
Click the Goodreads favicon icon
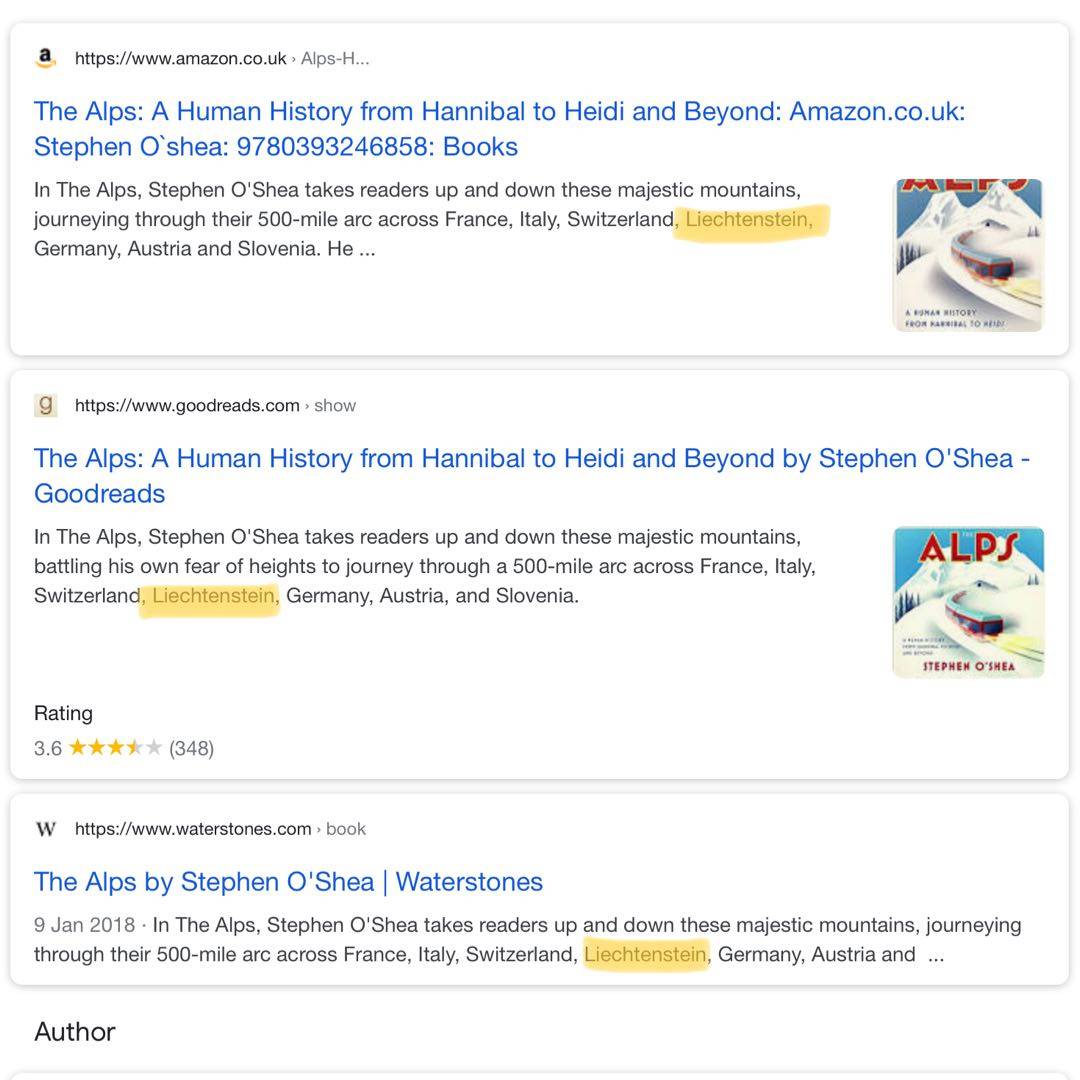point(45,405)
